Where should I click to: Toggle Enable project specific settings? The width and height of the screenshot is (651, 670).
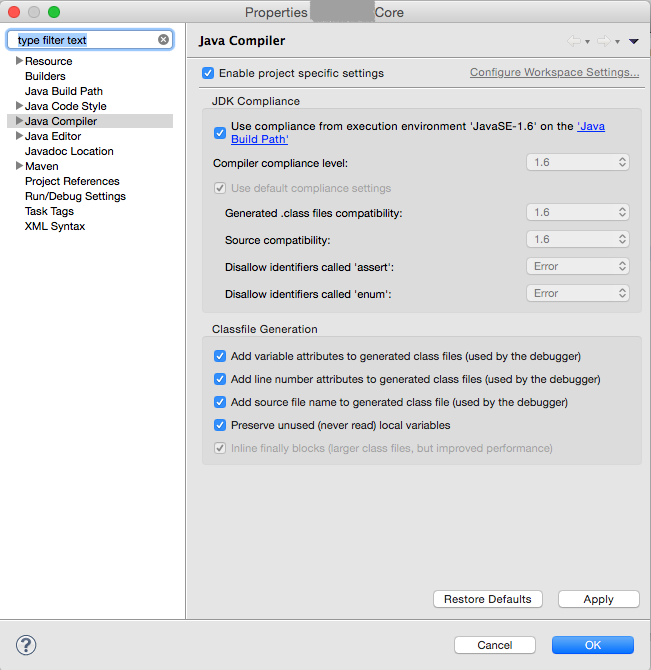[208, 73]
